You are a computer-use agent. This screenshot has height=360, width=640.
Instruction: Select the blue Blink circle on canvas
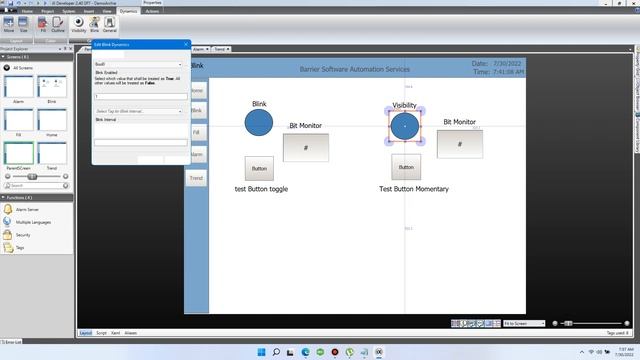259,122
